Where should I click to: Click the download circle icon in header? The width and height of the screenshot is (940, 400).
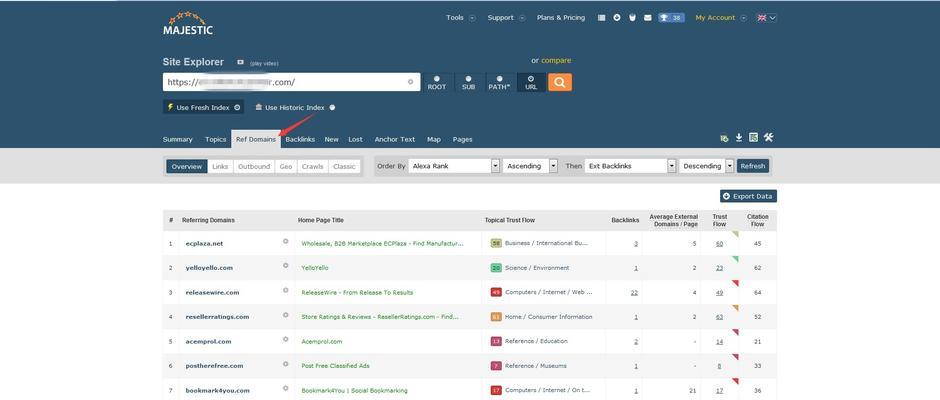617,18
